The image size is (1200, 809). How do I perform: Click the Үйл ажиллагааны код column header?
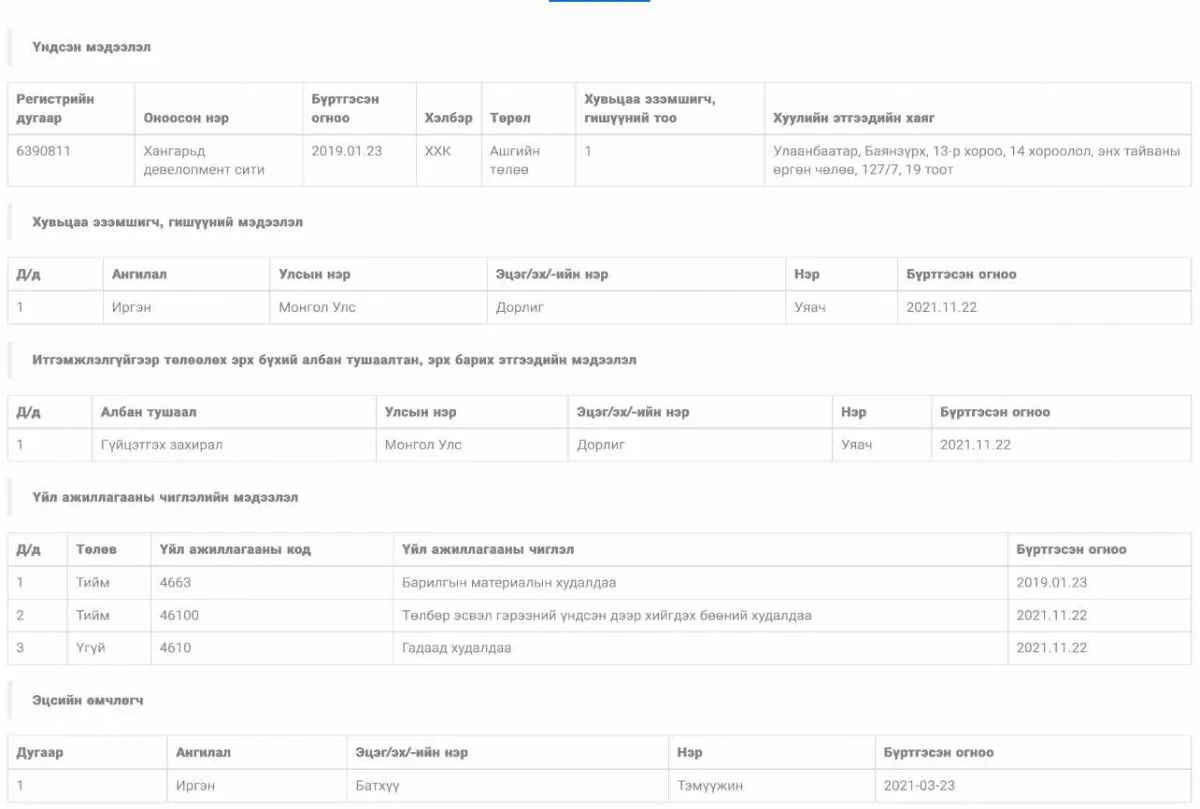coord(235,550)
